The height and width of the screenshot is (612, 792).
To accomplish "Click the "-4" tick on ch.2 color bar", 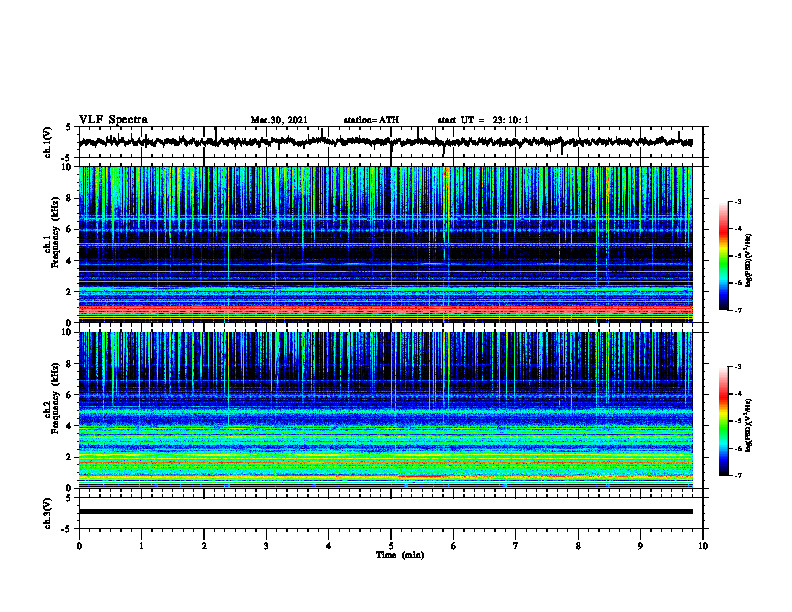I will point(737,394).
